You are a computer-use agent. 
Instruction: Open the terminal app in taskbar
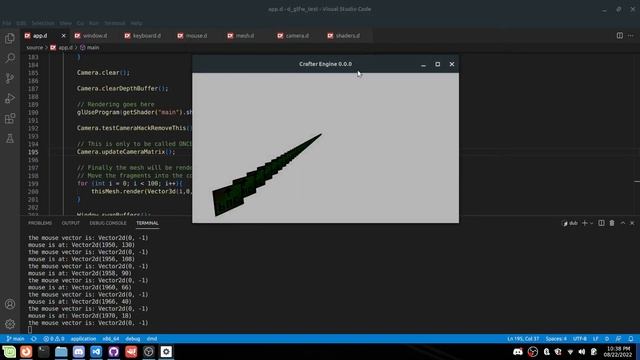(44, 352)
